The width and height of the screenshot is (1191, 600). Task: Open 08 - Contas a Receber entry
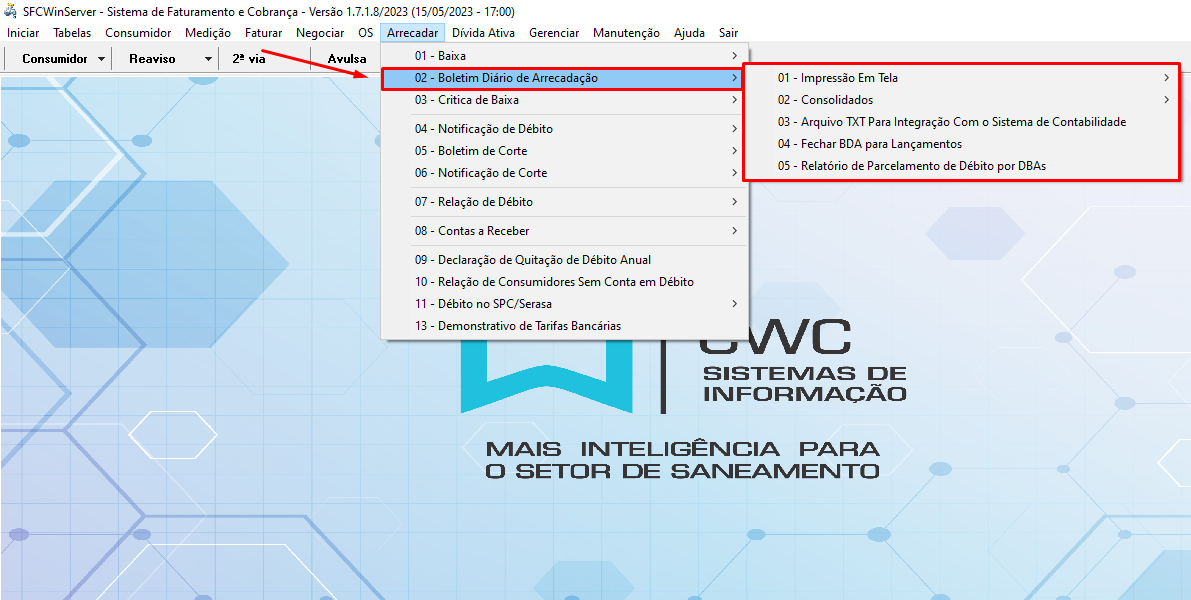(565, 231)
